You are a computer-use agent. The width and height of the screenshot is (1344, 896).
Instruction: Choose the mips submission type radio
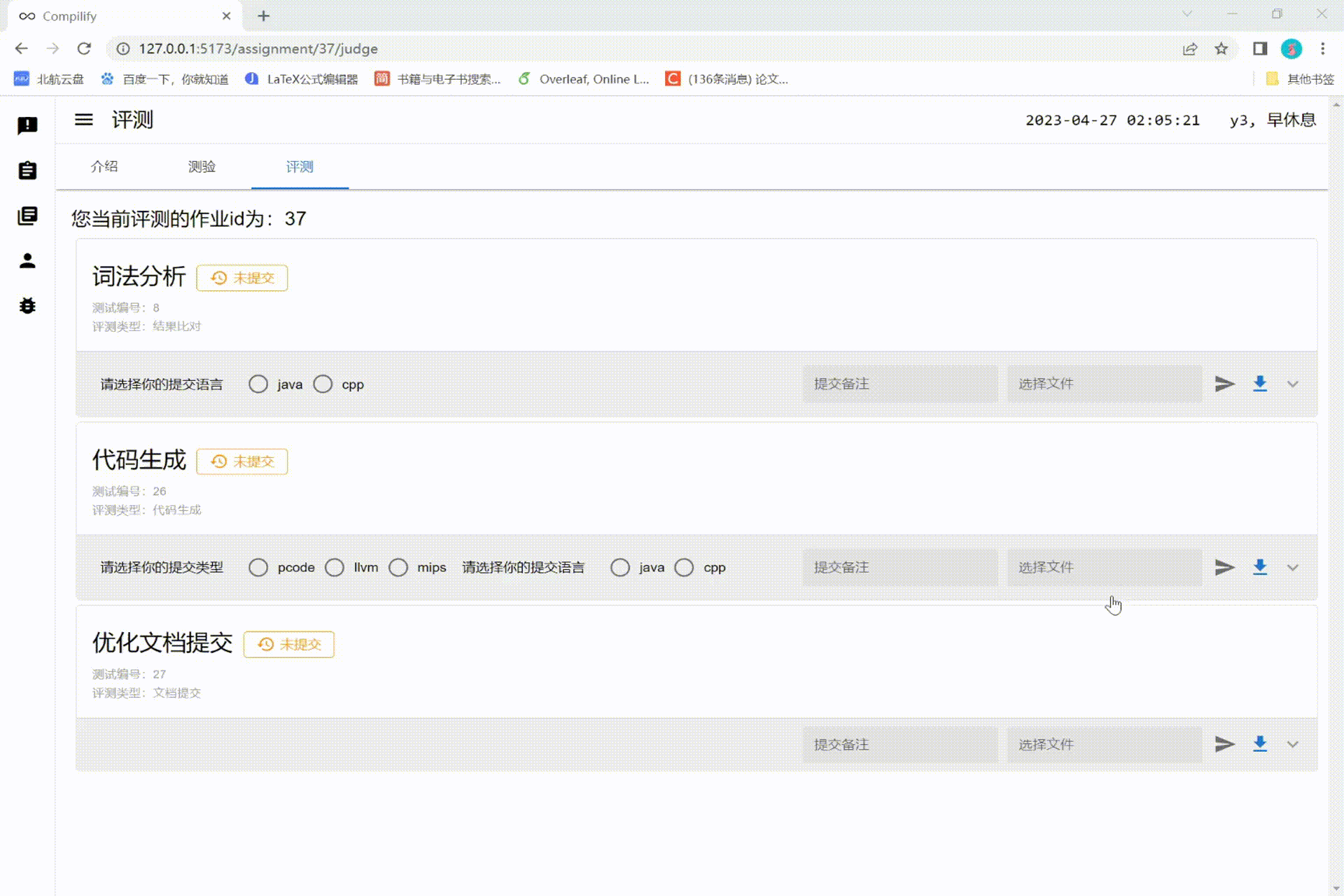[398, 568]
